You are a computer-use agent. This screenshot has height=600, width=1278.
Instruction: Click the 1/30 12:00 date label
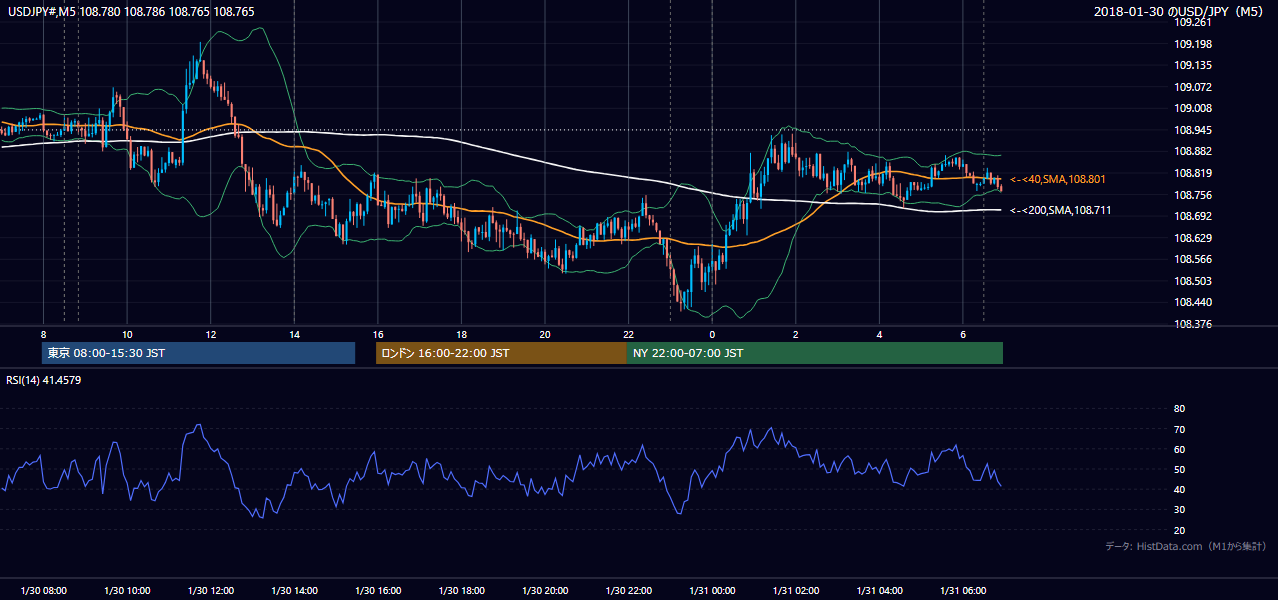pos(210,591)
